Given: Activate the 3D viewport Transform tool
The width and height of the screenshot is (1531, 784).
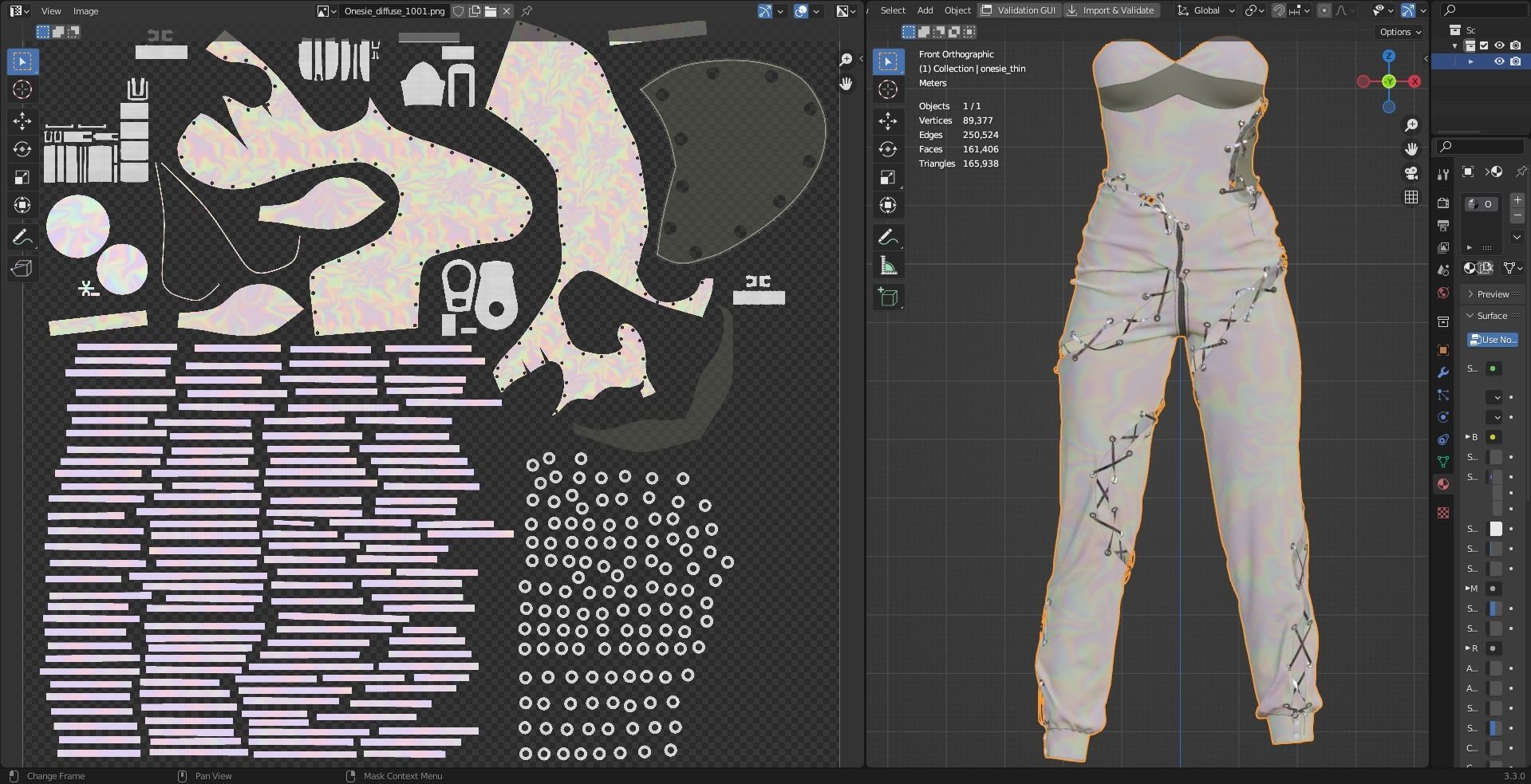Looking at the screenshot, I should pos(888,205).
